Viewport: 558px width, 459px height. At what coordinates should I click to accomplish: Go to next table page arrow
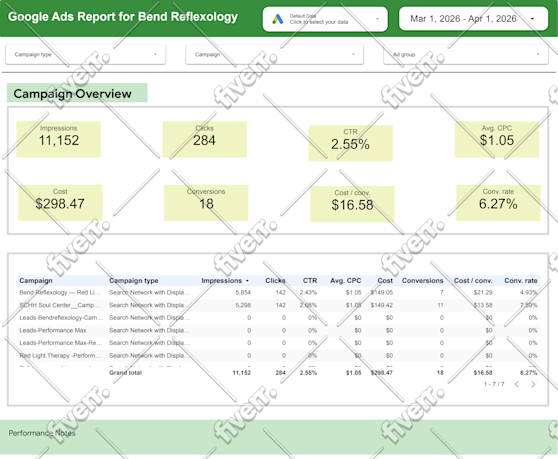coord(533,384)
